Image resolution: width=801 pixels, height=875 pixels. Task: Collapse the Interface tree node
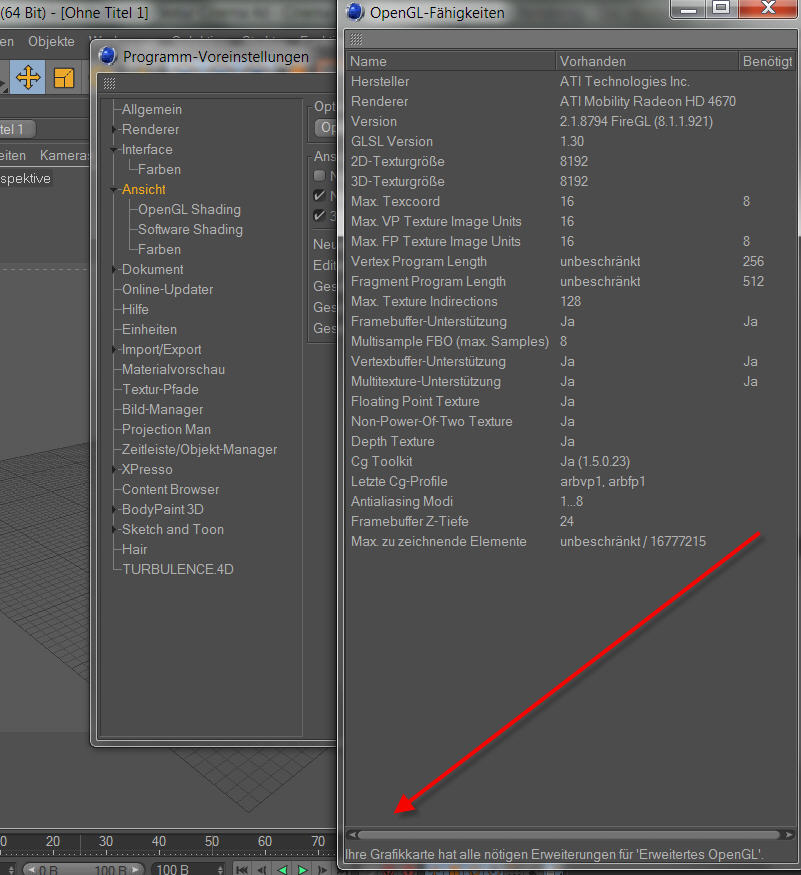click(x=114, y=150)
